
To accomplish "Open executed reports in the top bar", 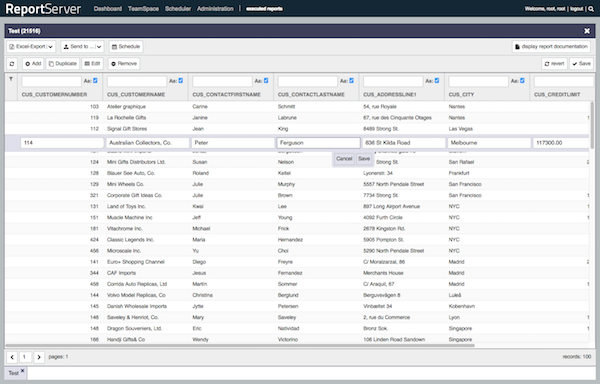I will pyautogui.click(x=264, y=9).
